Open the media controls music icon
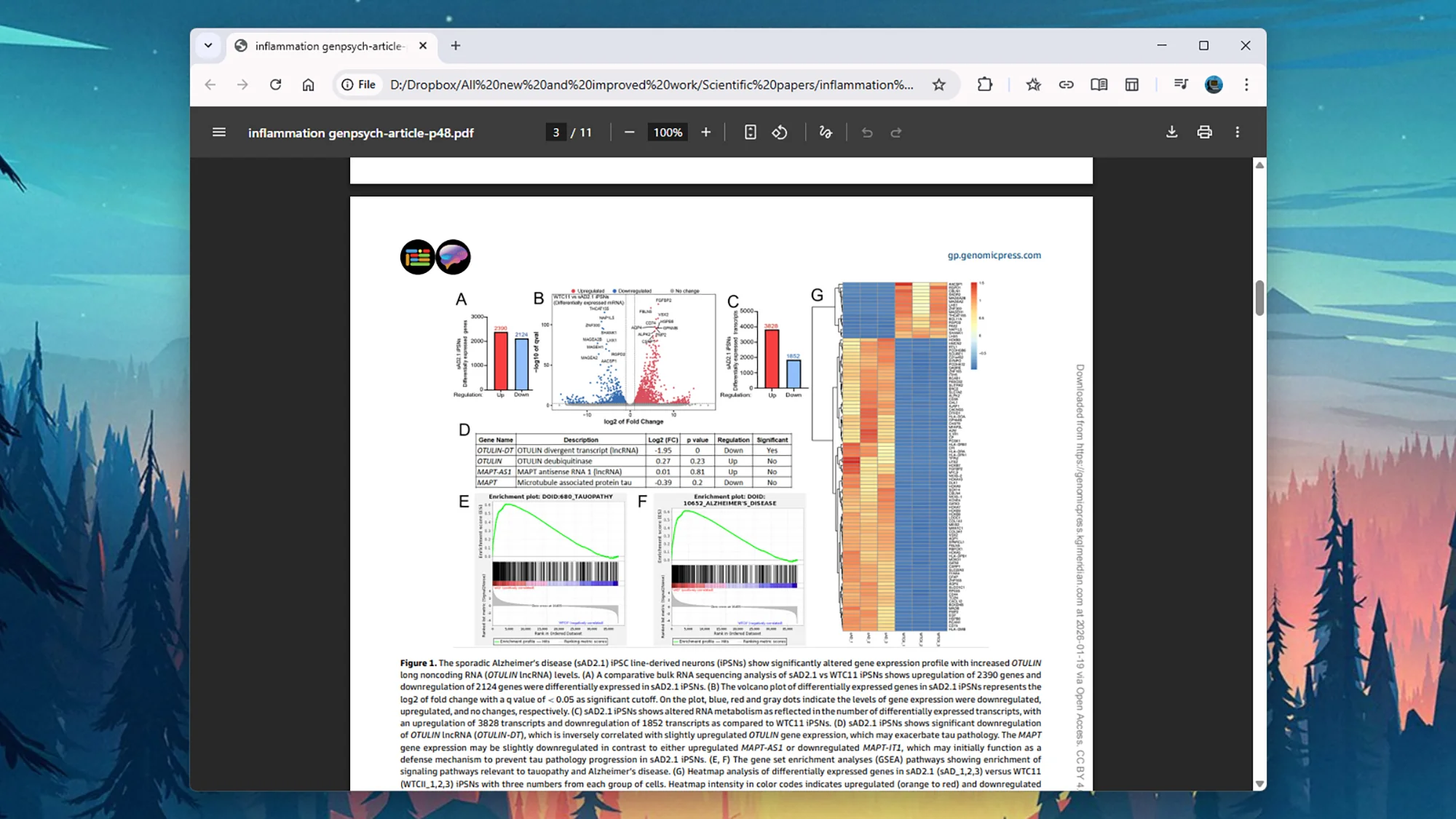 pos(1181,84)
